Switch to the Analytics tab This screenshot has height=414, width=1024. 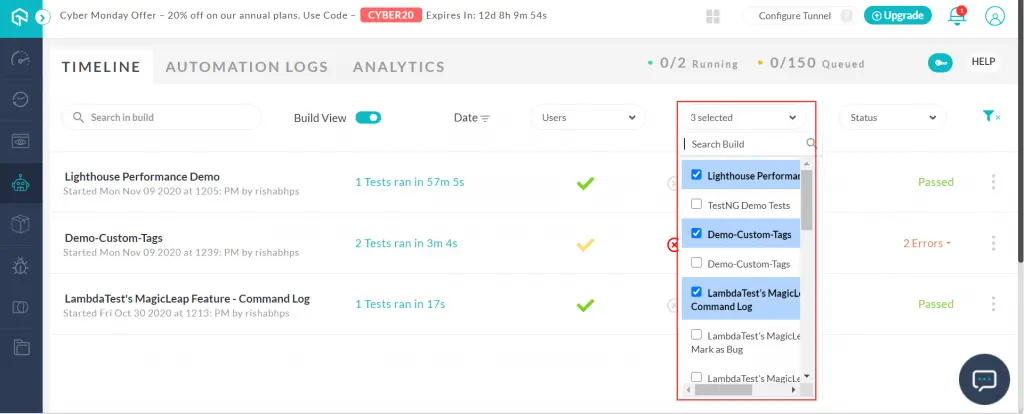click(398, 67)
